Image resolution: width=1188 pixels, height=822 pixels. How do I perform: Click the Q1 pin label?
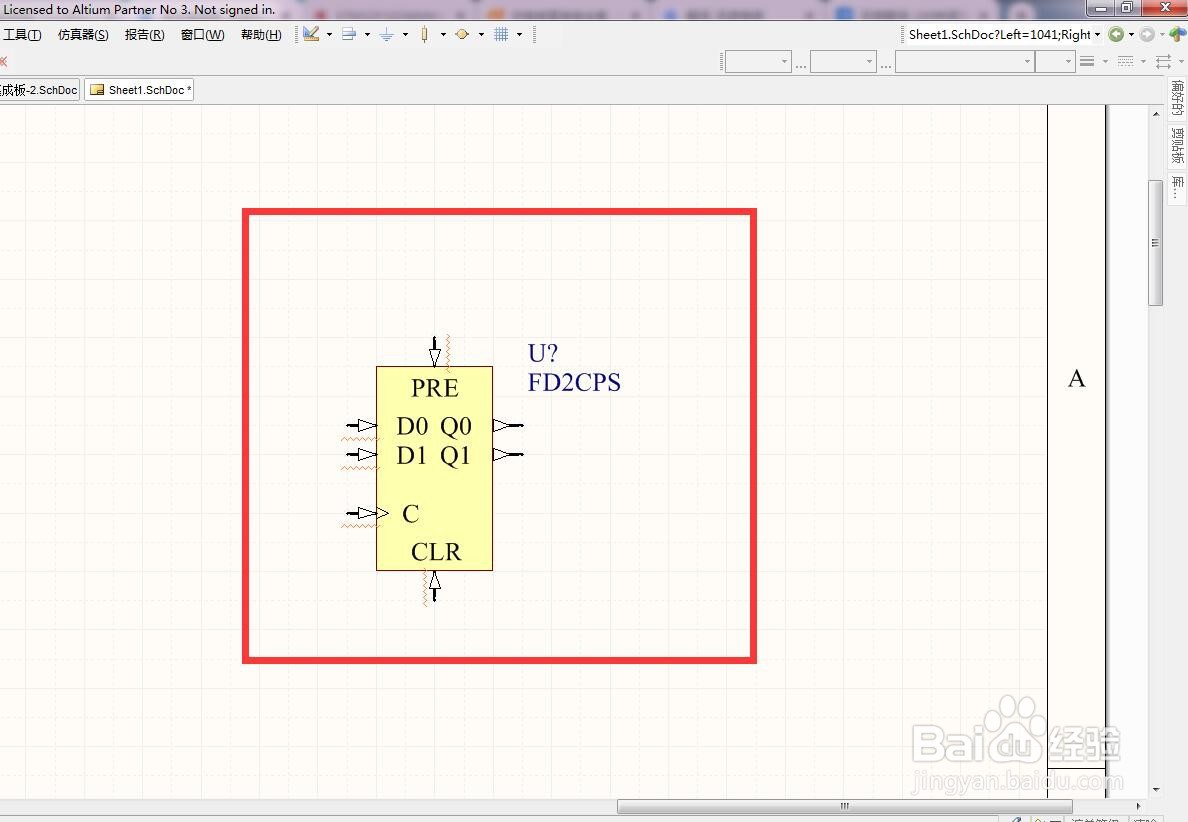coord(455,456)
